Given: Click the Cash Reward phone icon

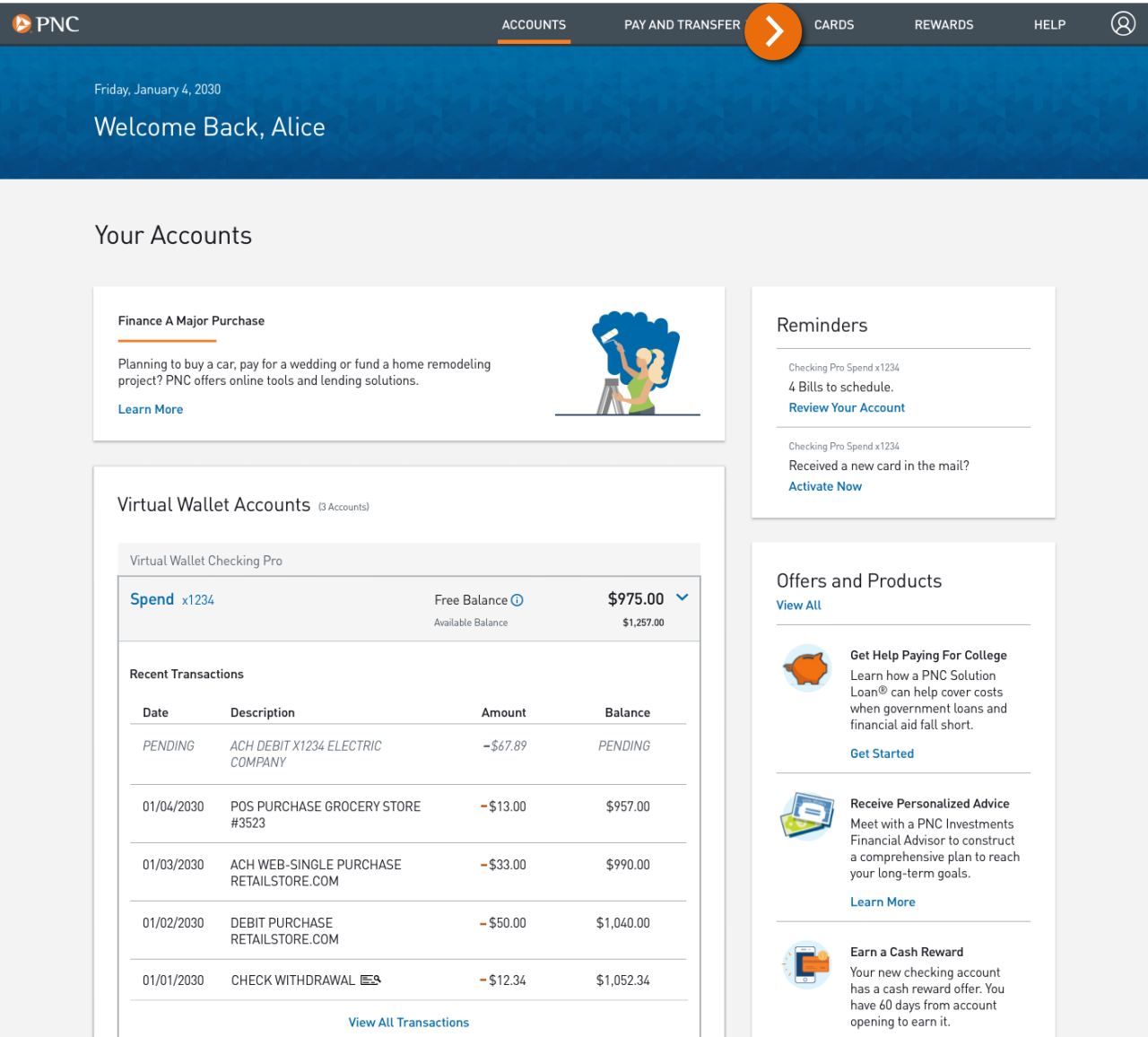Looking at the screenshot, I should click(805, 965).
